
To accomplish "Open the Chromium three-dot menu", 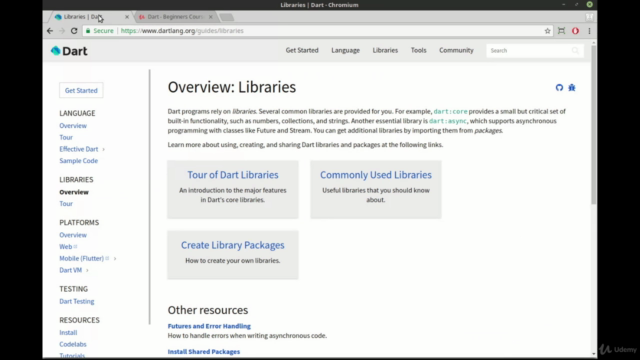I will pos(589,31).
